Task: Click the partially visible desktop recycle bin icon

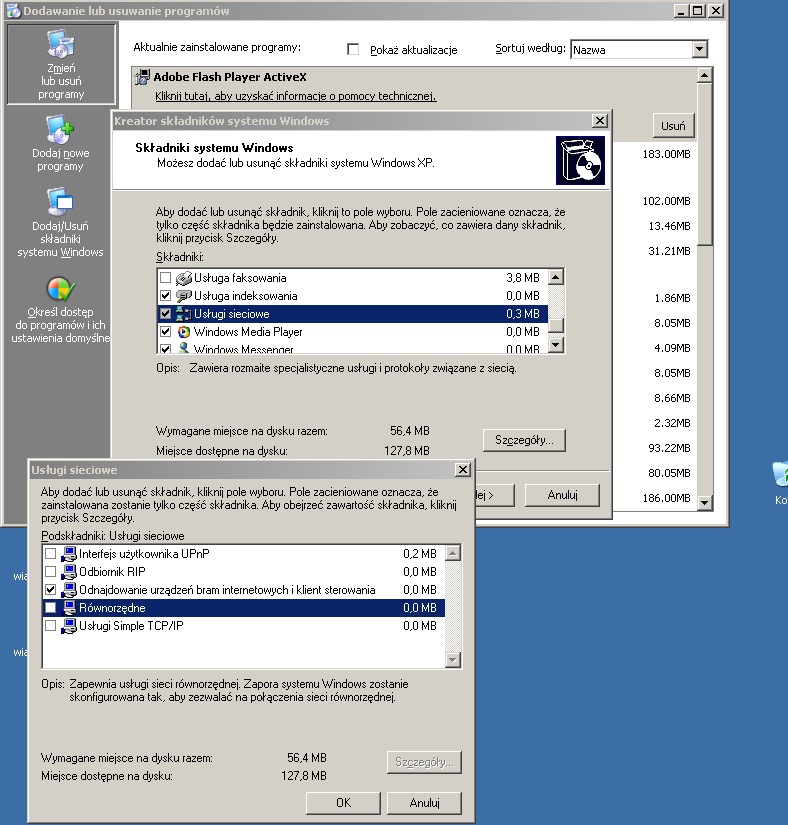Action: (x=780, y=475)
